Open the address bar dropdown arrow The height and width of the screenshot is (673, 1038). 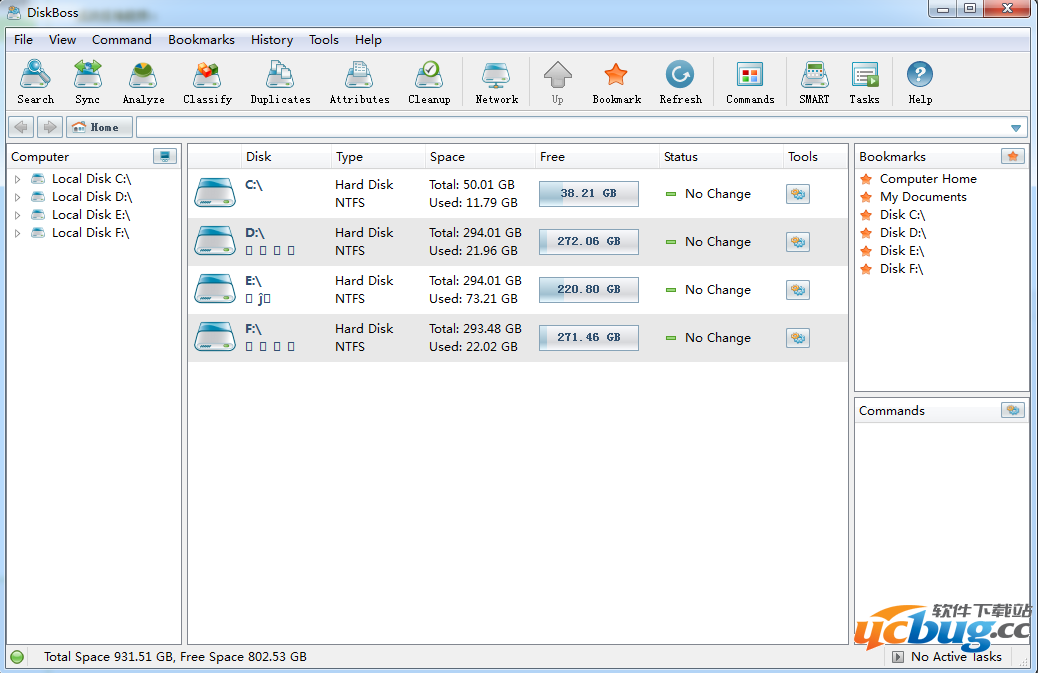coord(1016,128)
